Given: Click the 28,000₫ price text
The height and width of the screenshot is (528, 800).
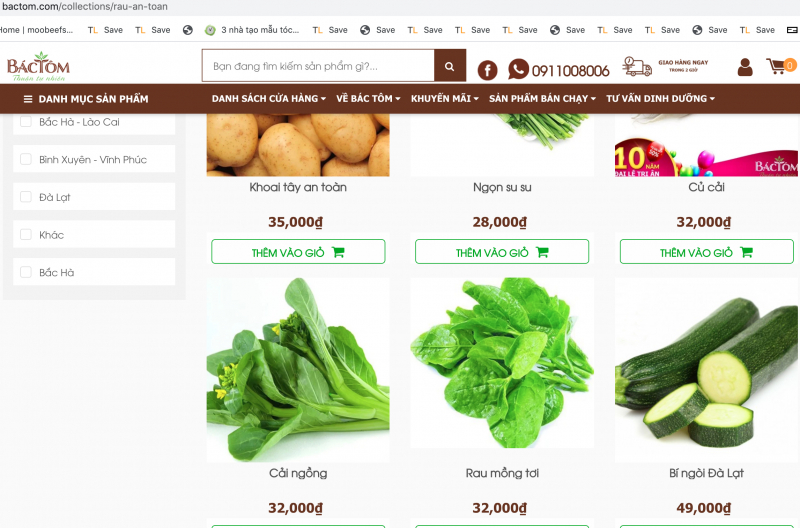Looking at the screenshot, I should click(499, 222).
